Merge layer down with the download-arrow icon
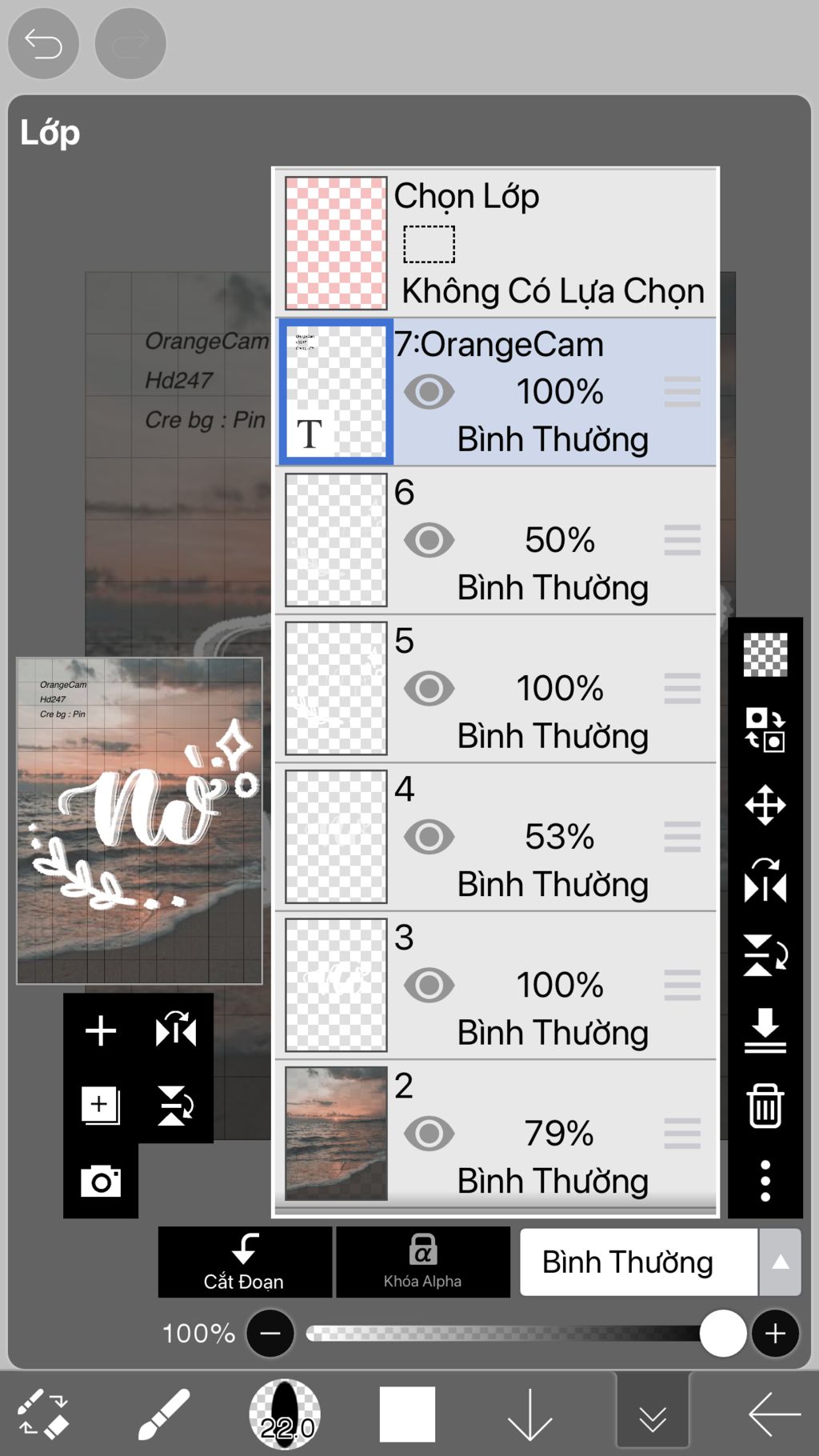 (765, 1030)
